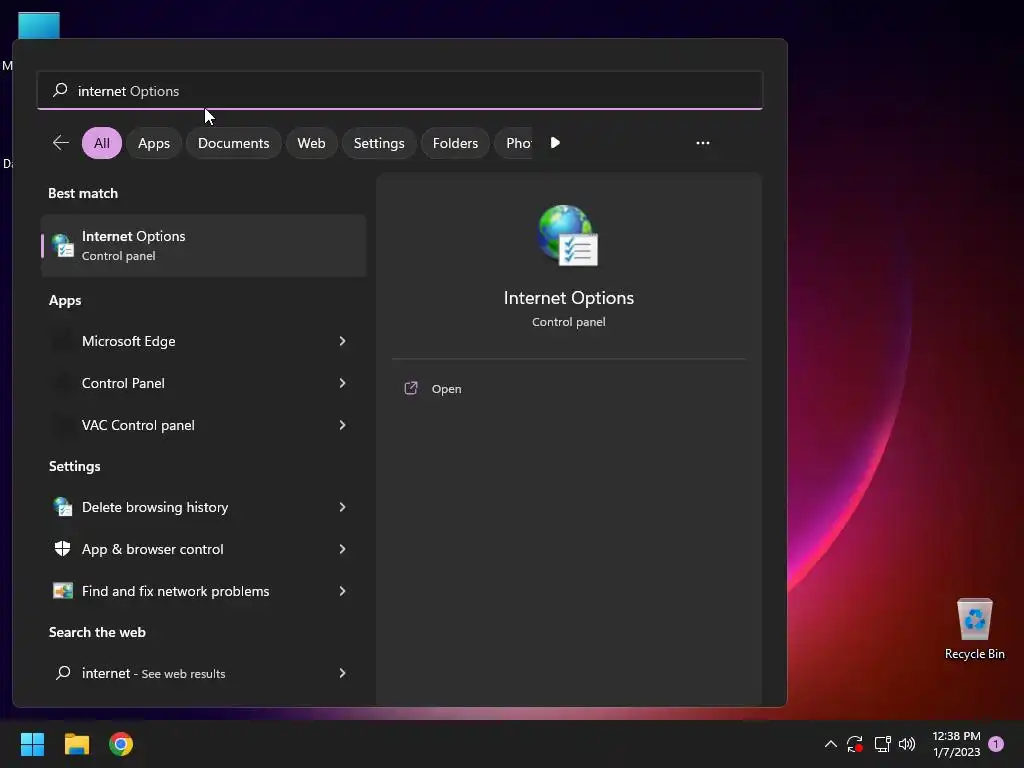1024x768 pixels.
Task: Click the Apps section heading in results
Action: (65, 300)
